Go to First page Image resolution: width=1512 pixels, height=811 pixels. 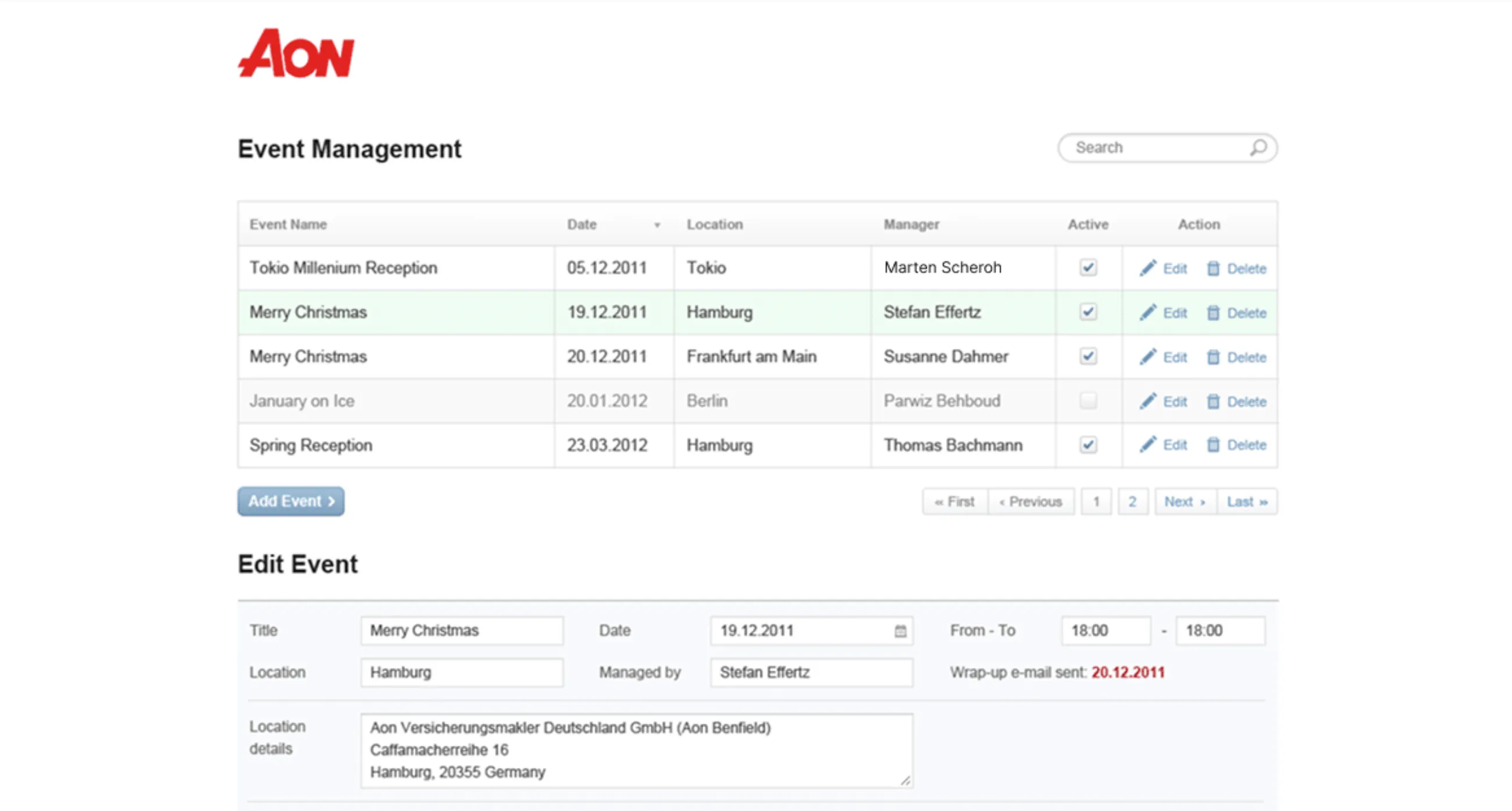coord(955,502)
